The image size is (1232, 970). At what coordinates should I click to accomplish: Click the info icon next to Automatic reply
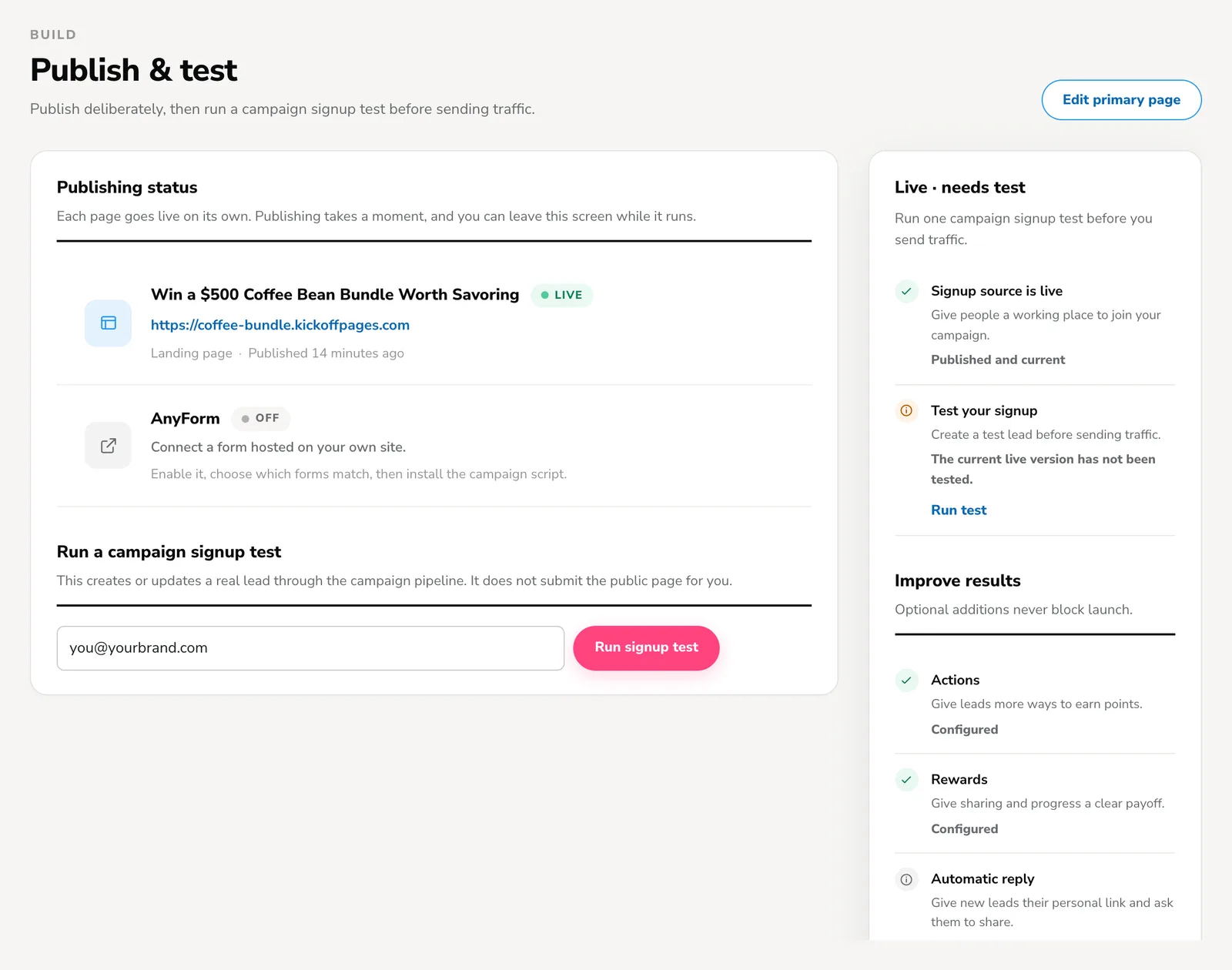pos(906,879)
